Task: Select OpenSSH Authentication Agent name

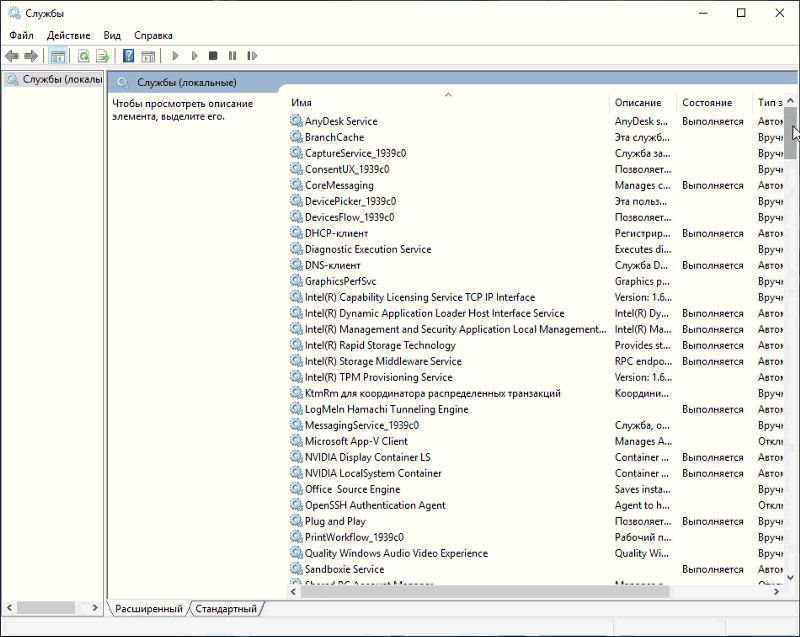Action: point(375,505)
